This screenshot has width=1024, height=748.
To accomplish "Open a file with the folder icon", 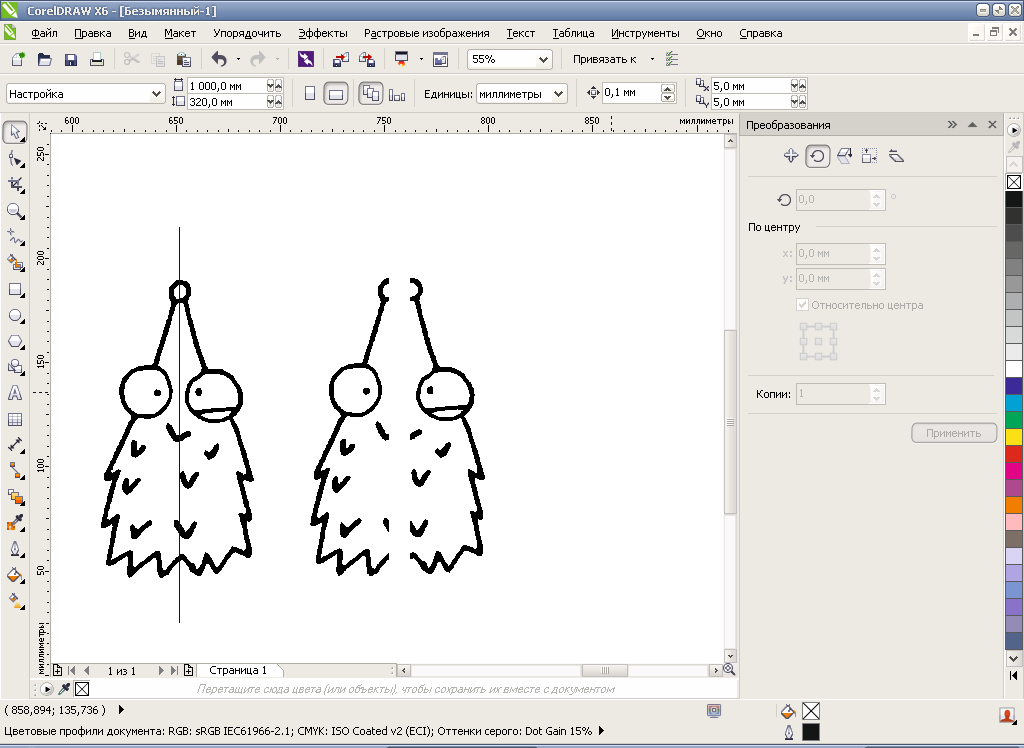I will (44, 59).
